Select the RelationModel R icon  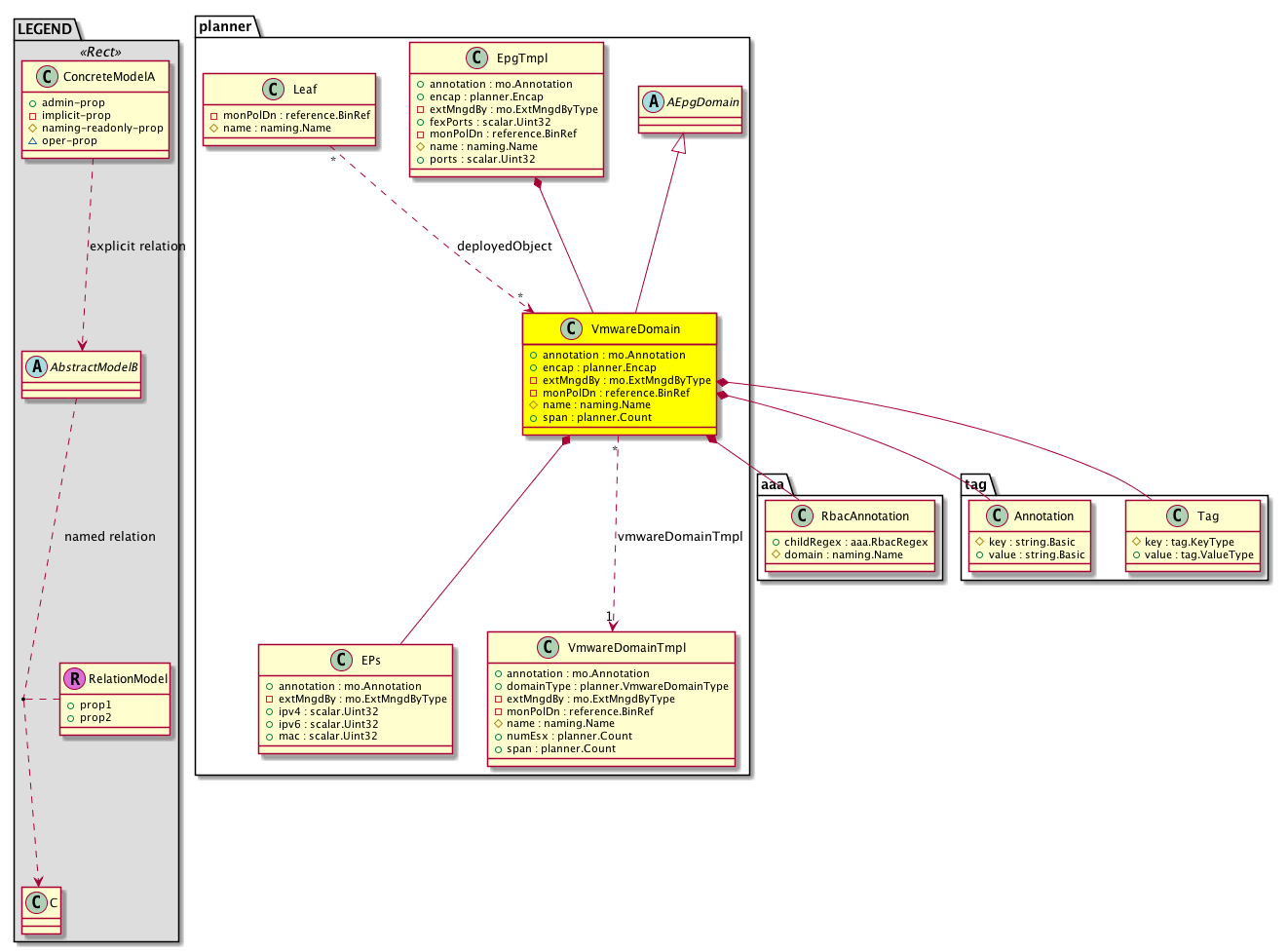coord(75,678)
